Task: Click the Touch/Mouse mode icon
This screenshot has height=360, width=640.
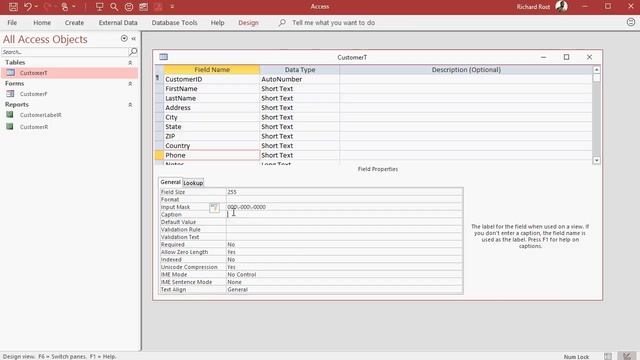Action: [65, 7]
